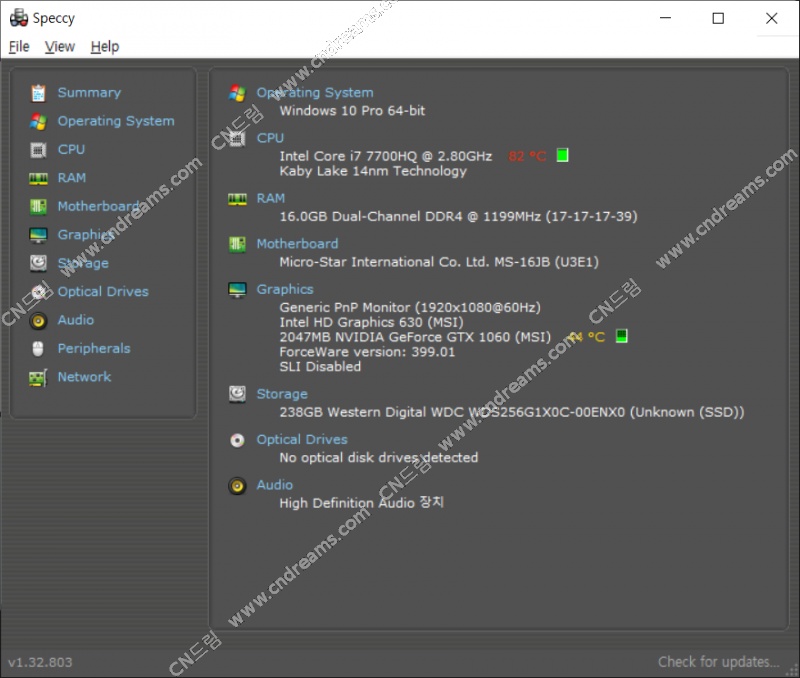Click the Optical Drives disc icon in sidebar
This screenshot has width=800, height=678.
click(38, 292)
